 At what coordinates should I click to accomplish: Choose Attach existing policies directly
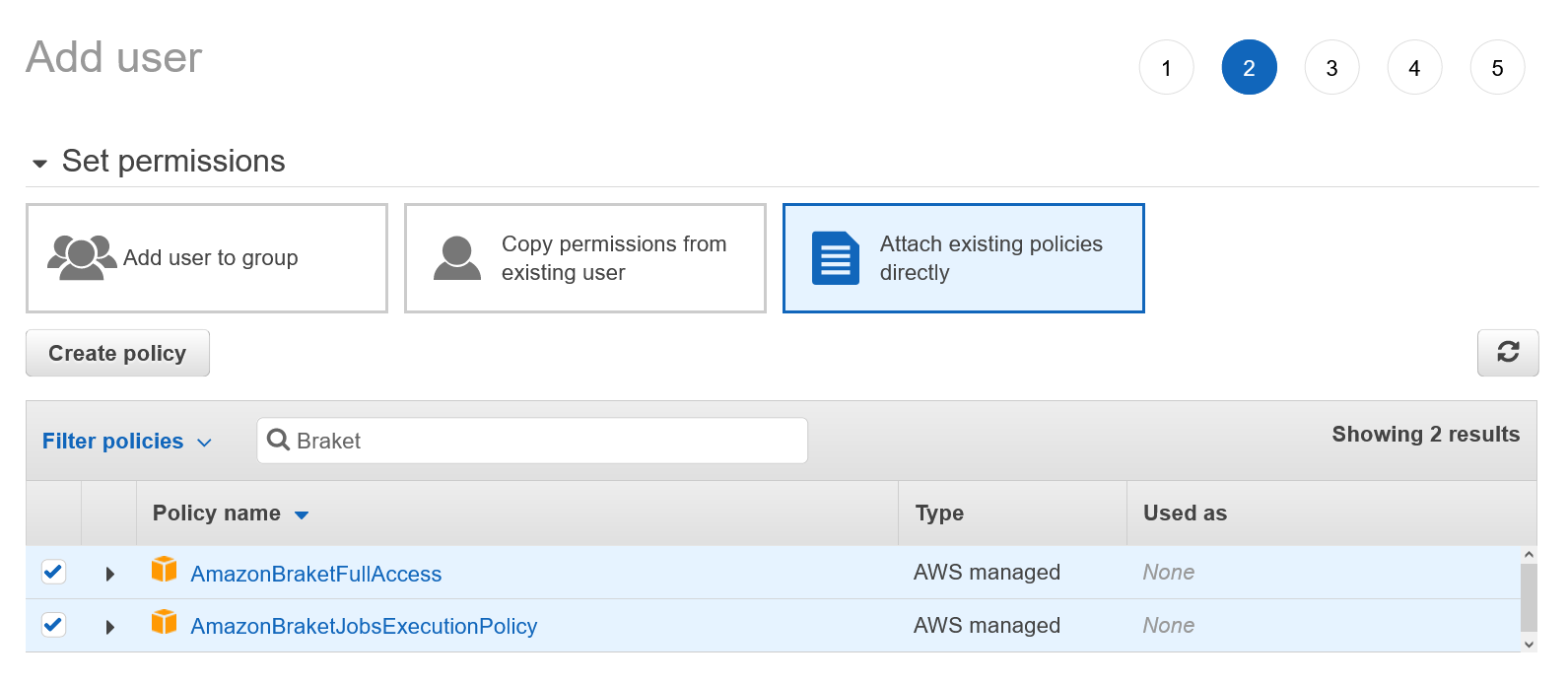964,258
